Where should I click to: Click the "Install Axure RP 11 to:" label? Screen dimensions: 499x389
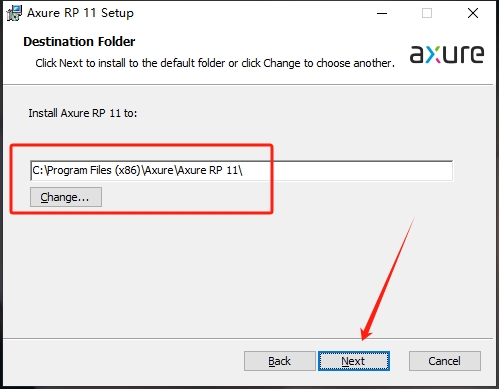(83, 113)
